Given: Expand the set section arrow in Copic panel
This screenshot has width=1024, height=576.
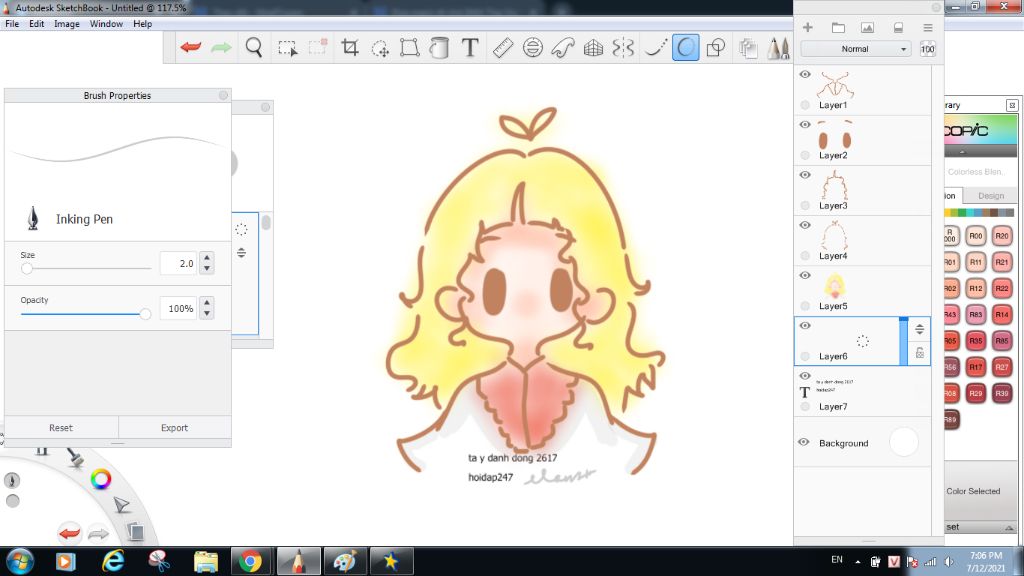Looking at the screenshot, I should (1009, 527).
